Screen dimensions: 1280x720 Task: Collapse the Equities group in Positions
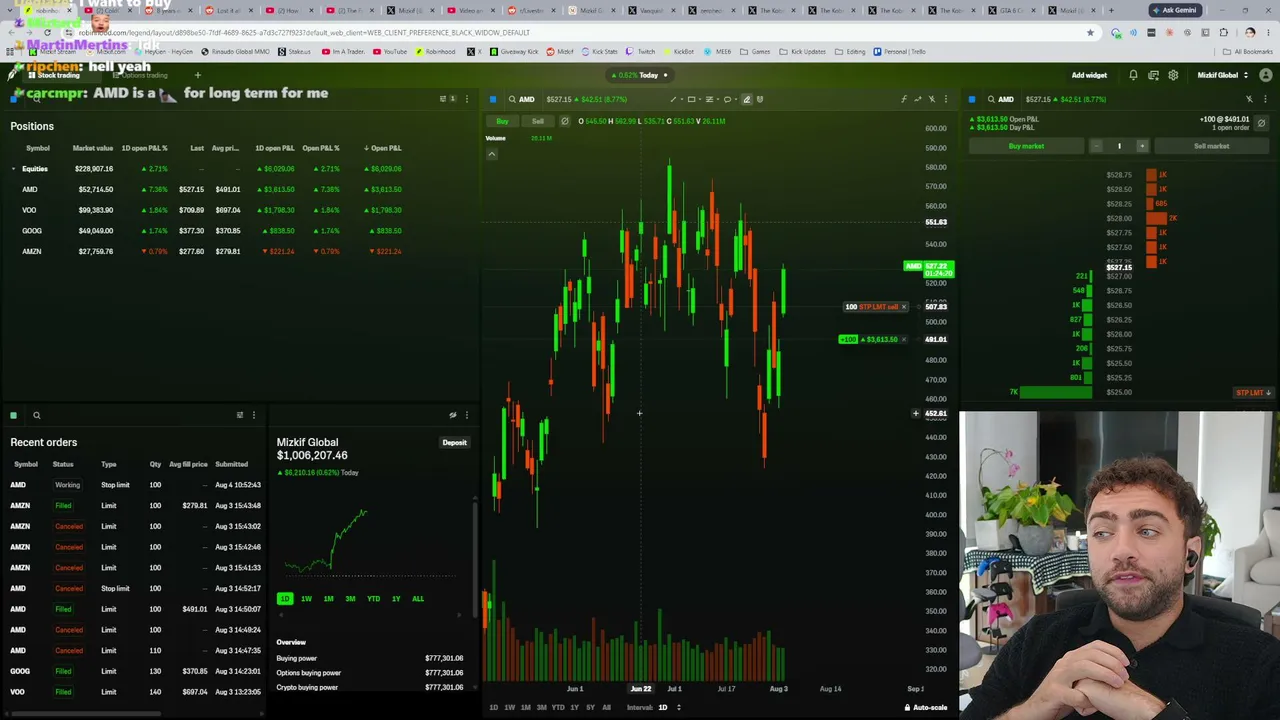pyautogui.click(x=13, y=169)
